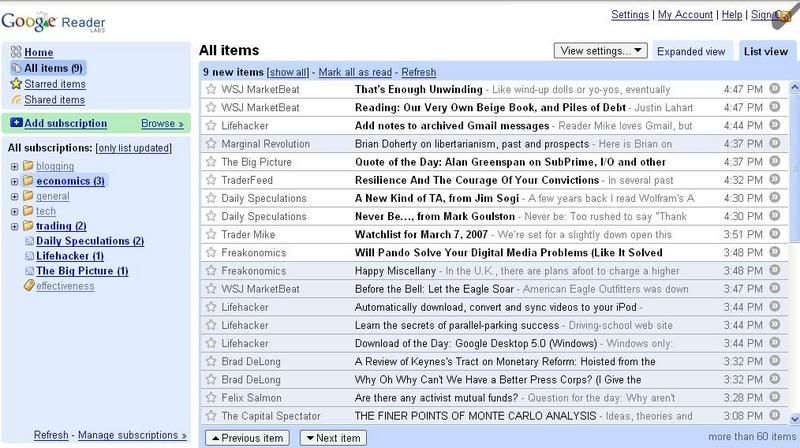Expand the trading folder
The height and width of the screenshot is (448, 800).
[14, 227]
